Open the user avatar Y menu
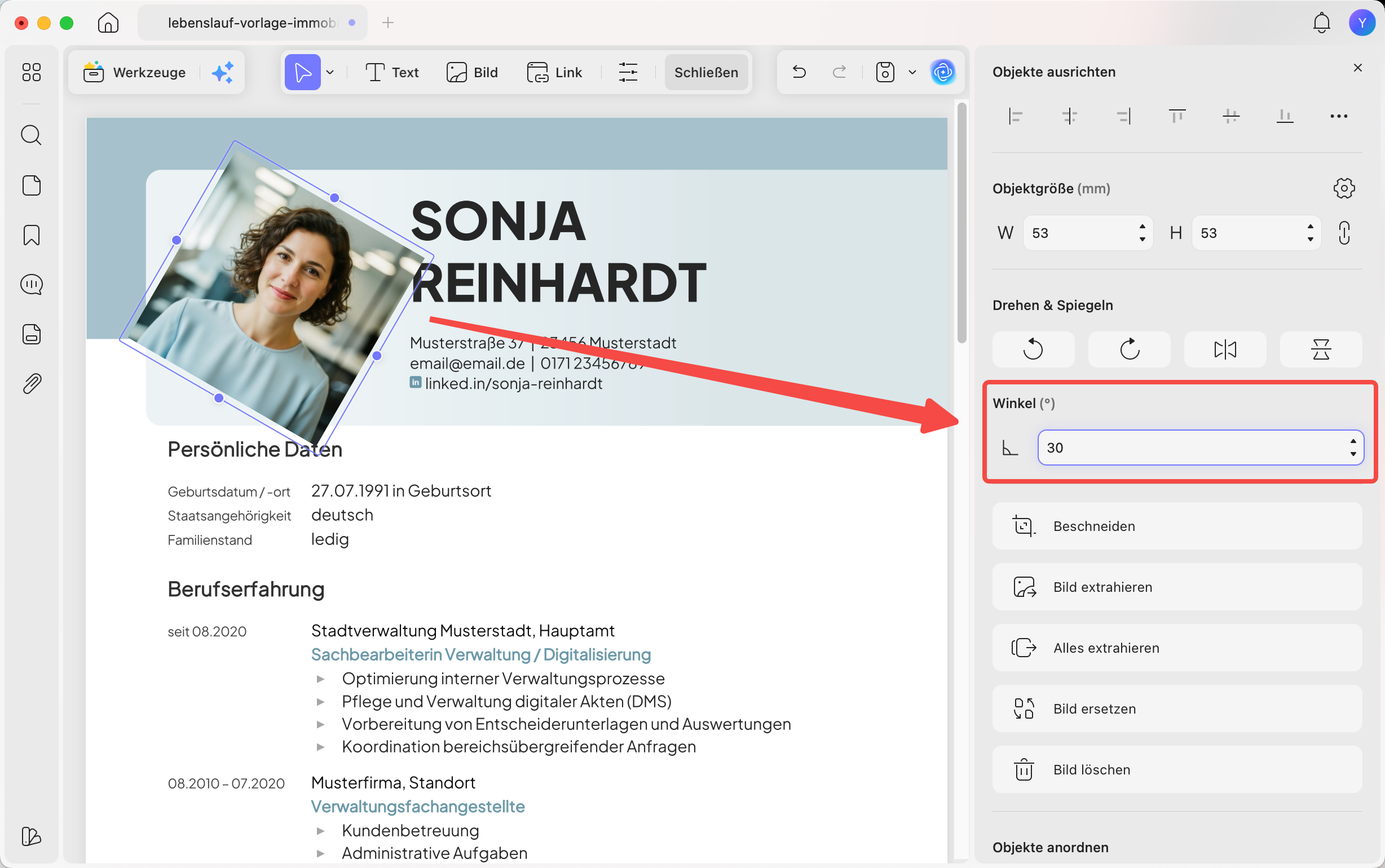 [x=1362, y=23]
